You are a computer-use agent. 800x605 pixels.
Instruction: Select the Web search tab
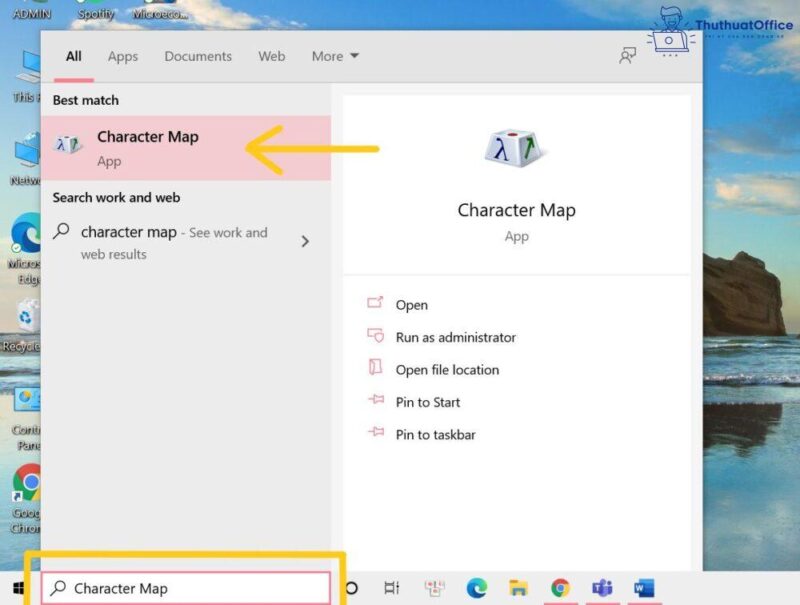(272, 56)
